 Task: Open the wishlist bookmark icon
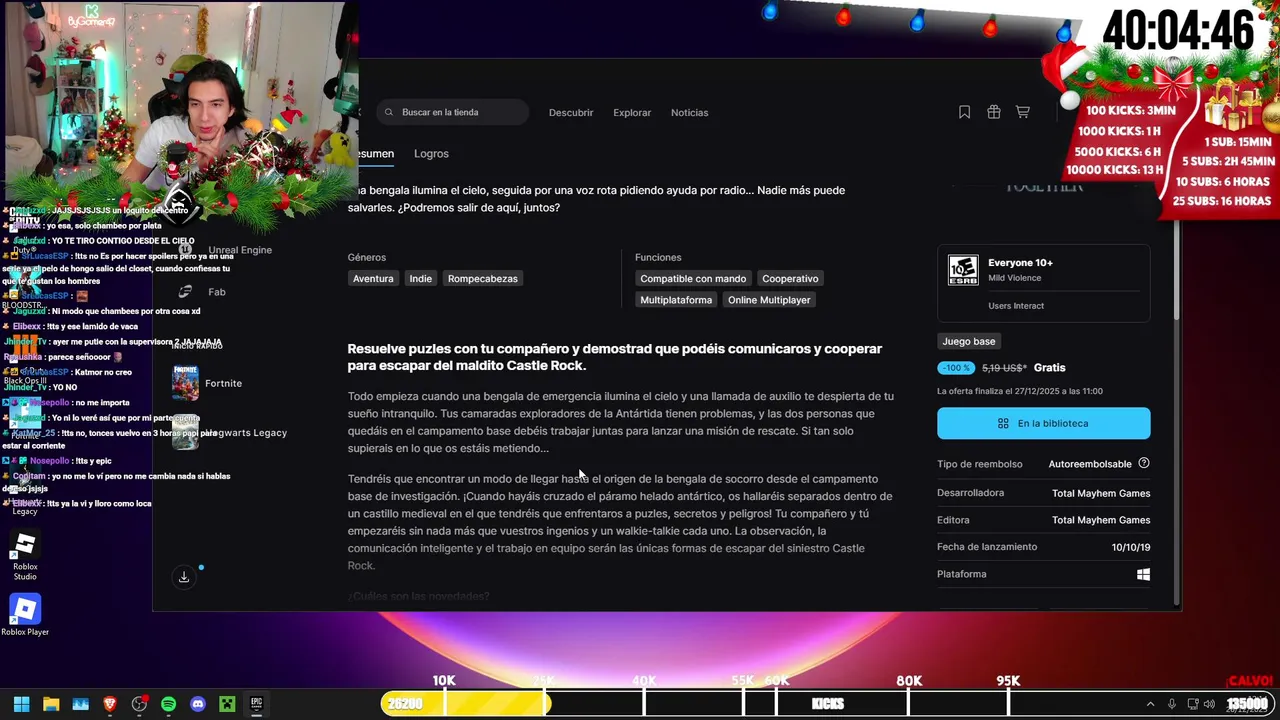964,112
